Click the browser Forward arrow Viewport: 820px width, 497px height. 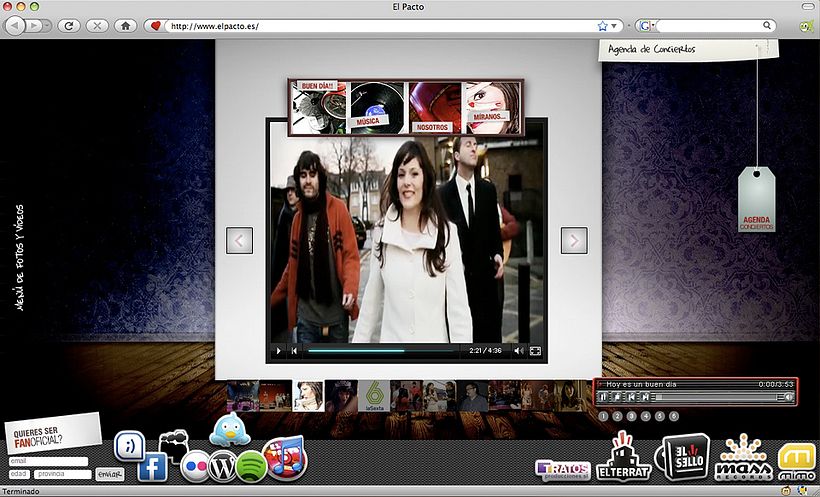(x=34, y=25)
